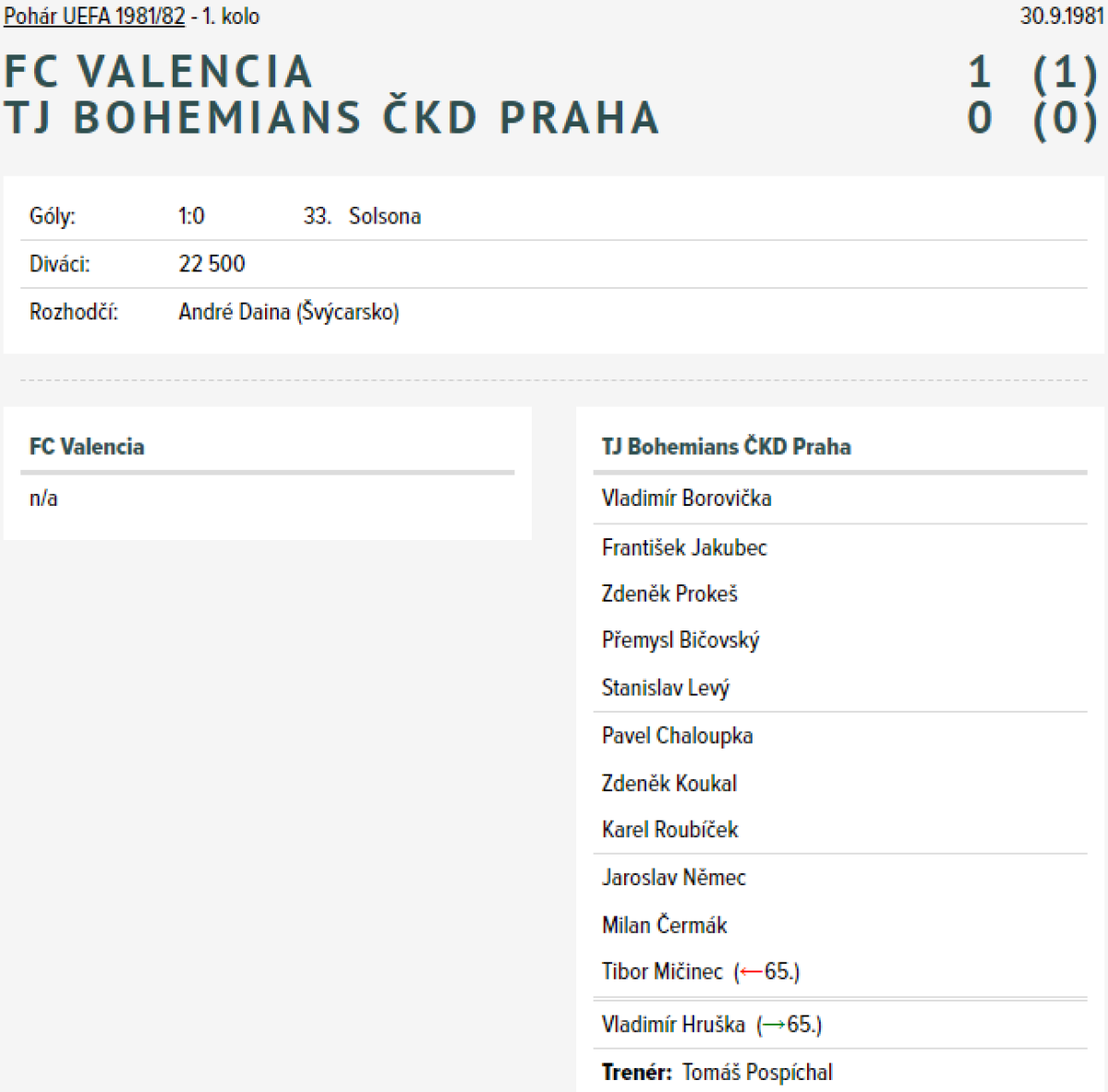The height and width of the screenshot is (1092, 1108).
Task: Click the attendance figure 22 500
Action: tap(211, 264)
